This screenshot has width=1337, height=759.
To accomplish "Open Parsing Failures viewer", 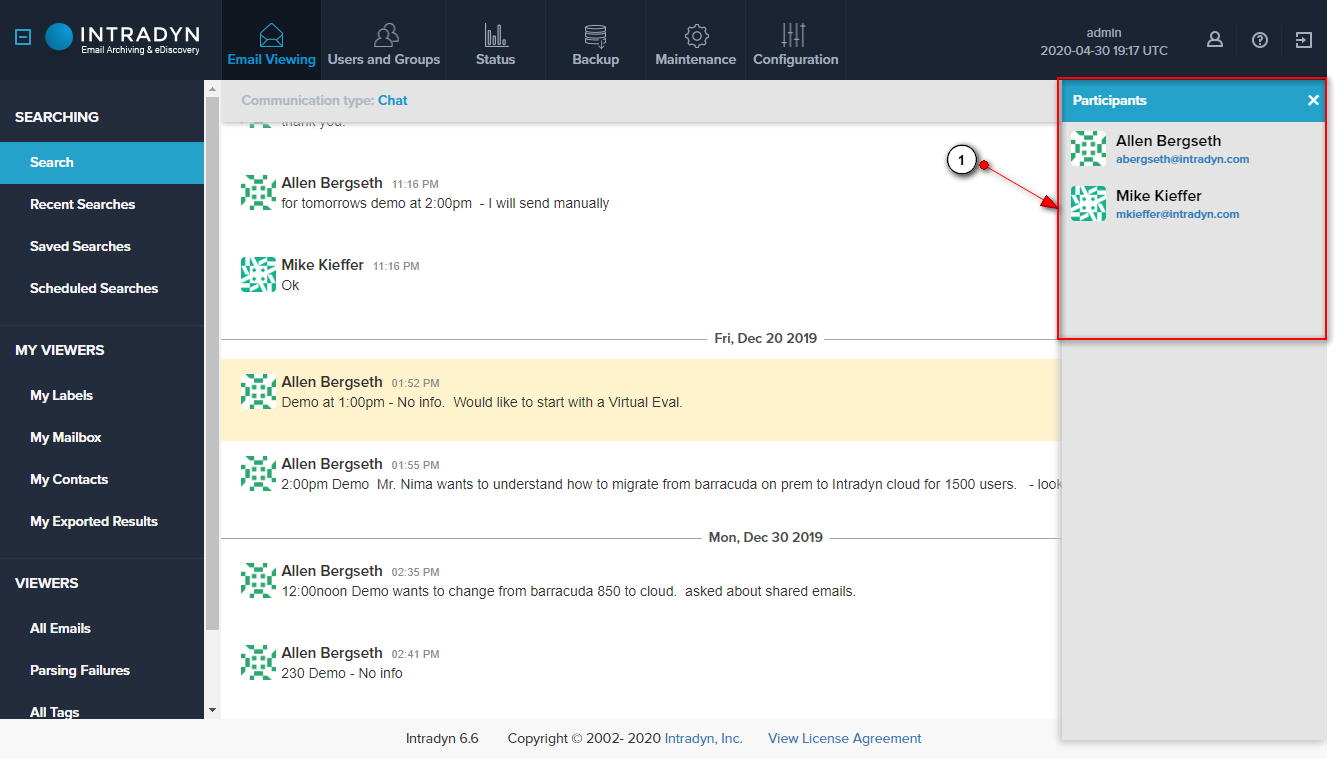I will coord(102,670).
